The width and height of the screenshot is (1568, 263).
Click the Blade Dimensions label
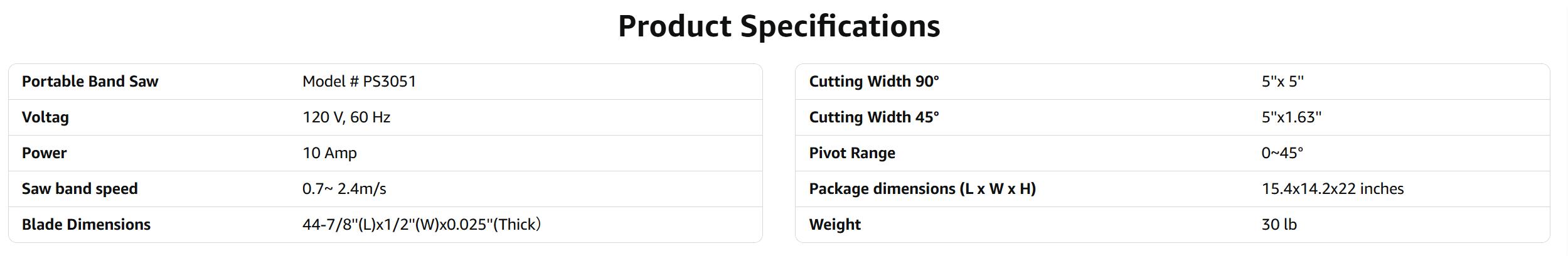(86, 225)
